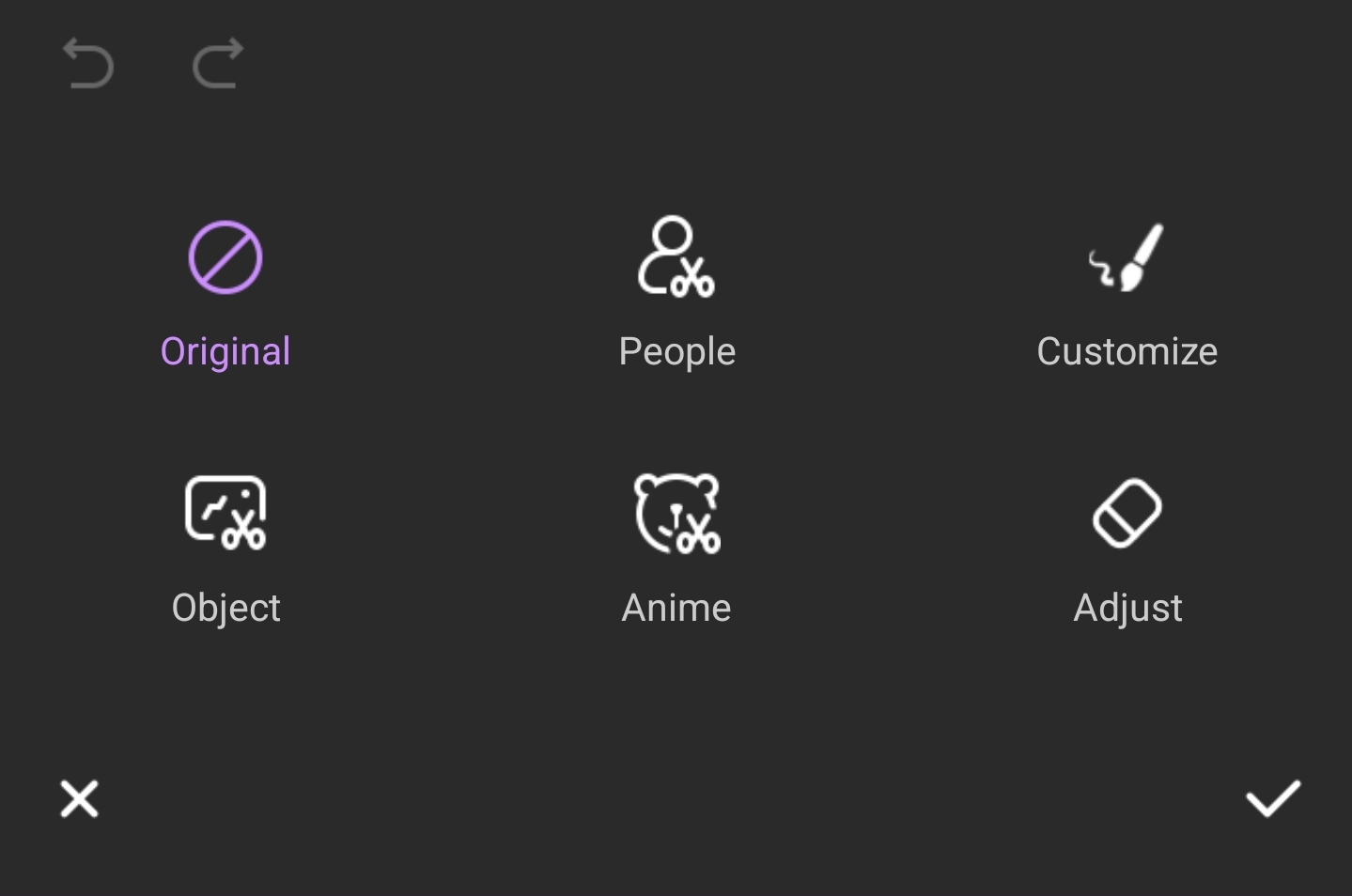This screenshot has width=1352, height=896.
Task: Pick the Anime bear cutout icon
Action: (676, 513)
